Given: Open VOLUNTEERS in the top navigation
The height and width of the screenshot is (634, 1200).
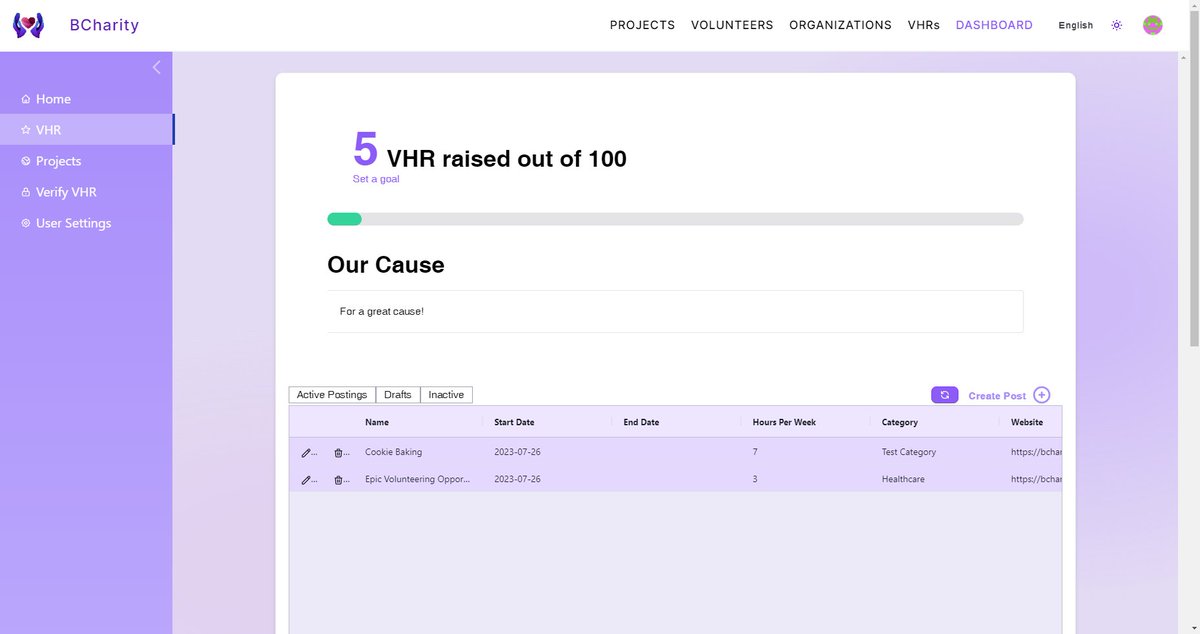Looking at the screenshot, I should point(732,25).
